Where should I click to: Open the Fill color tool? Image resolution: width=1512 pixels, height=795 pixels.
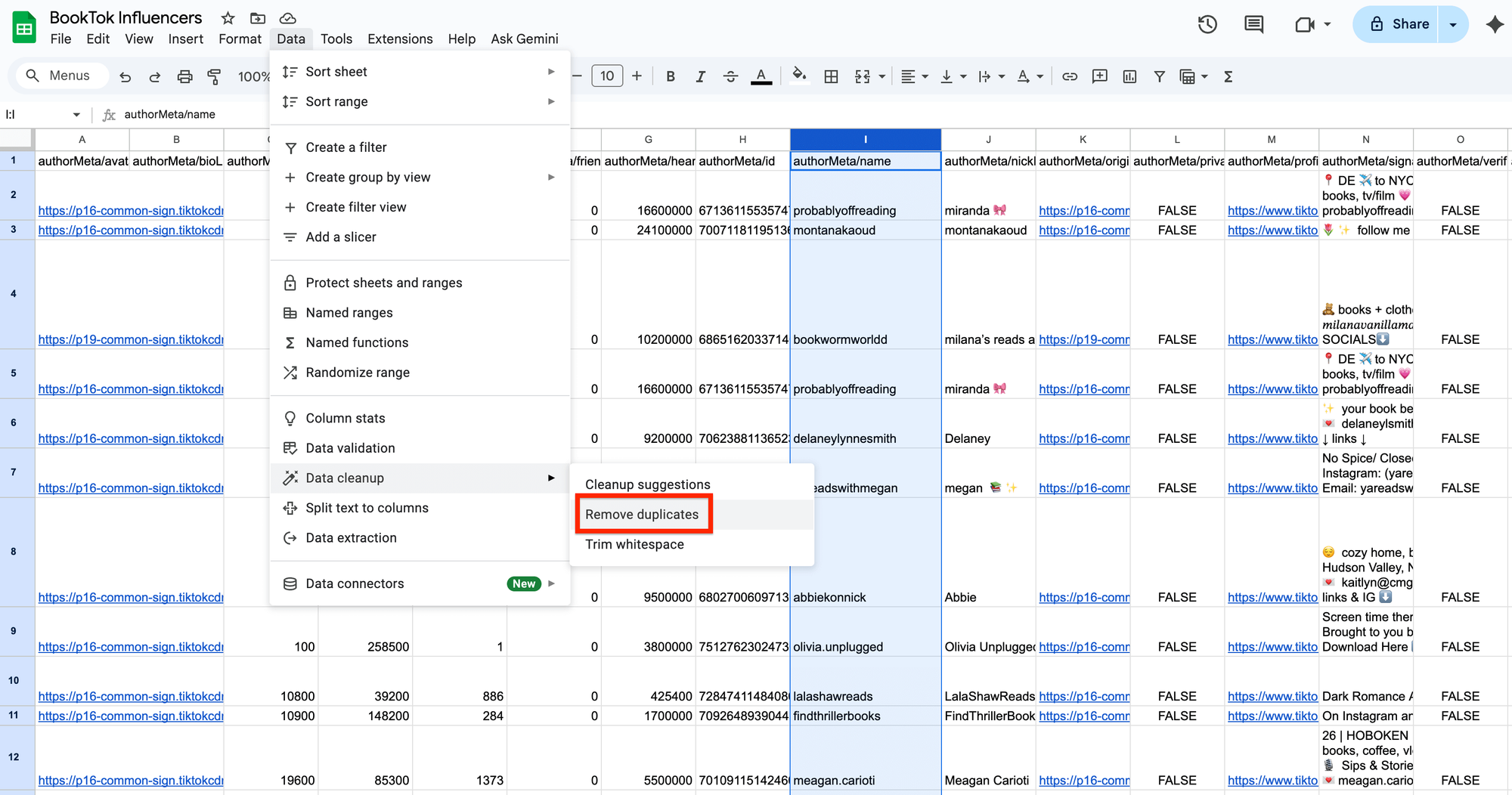(799, 76)
